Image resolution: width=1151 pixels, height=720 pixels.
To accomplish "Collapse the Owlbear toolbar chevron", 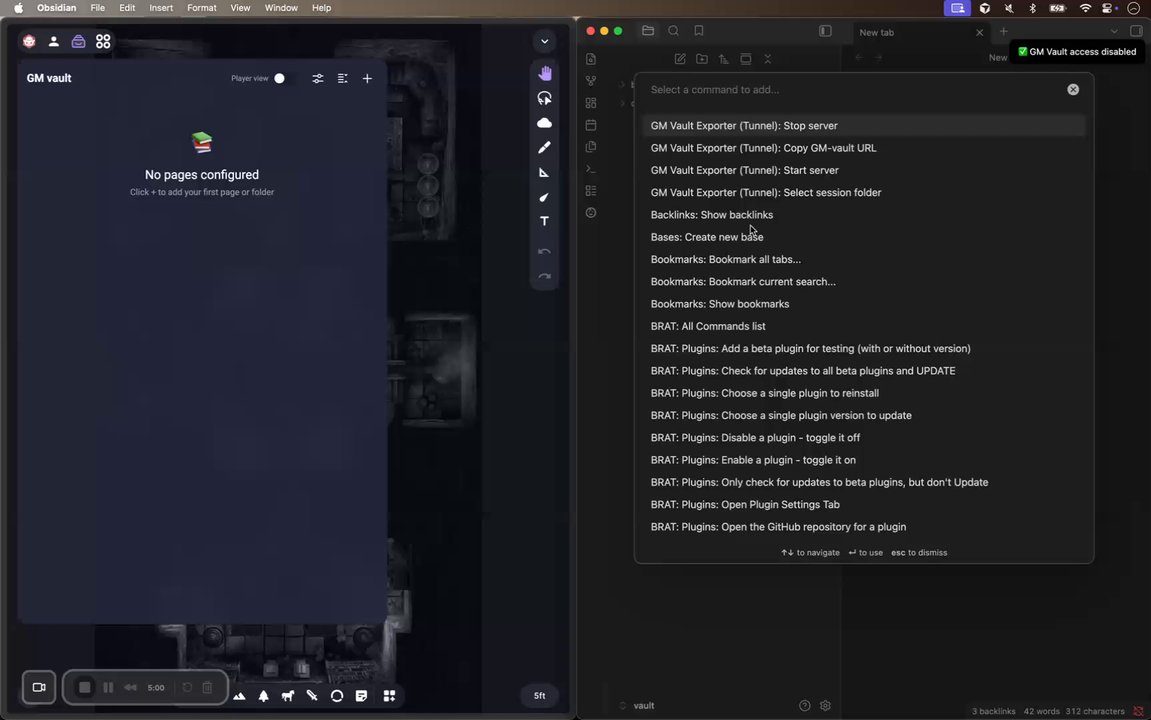I will [545, 42].
